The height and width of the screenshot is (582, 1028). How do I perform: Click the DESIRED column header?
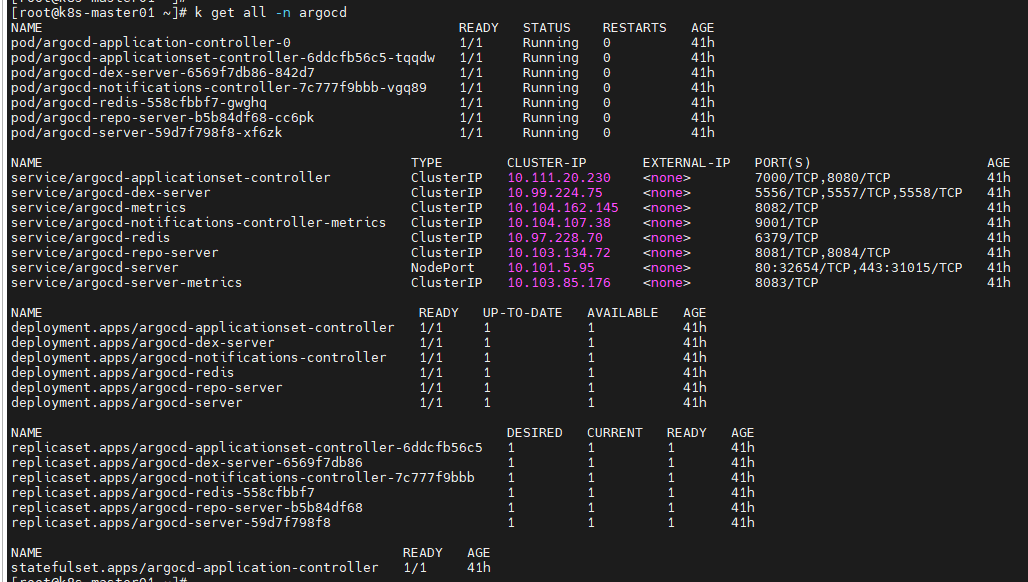(535, 433)
